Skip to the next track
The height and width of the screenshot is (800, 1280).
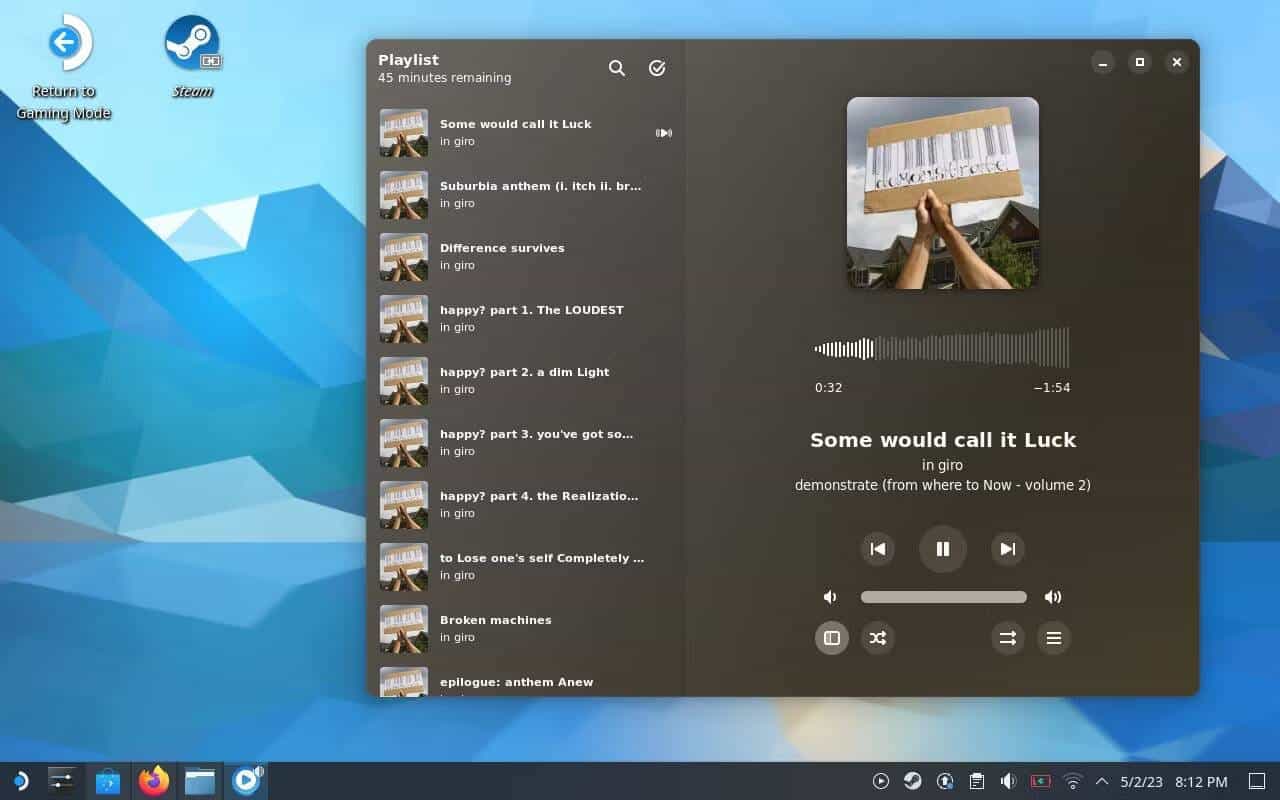[1007, 548]
